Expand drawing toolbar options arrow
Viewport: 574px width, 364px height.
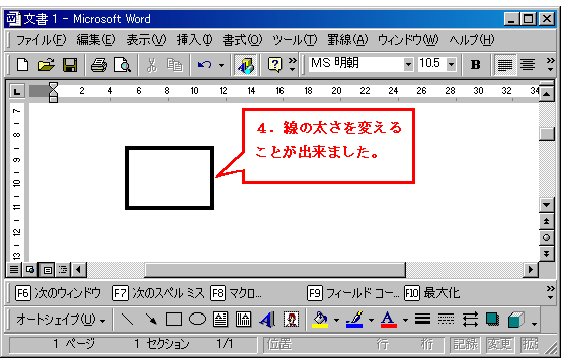pyautogui.click(x=534, y=324)
